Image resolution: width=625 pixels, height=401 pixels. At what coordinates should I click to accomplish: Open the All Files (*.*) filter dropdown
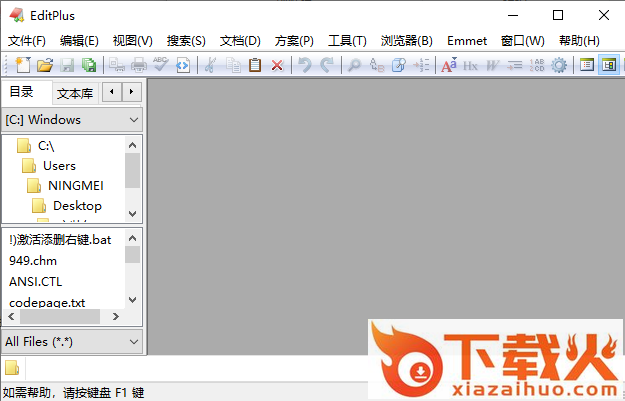point(72,342)
